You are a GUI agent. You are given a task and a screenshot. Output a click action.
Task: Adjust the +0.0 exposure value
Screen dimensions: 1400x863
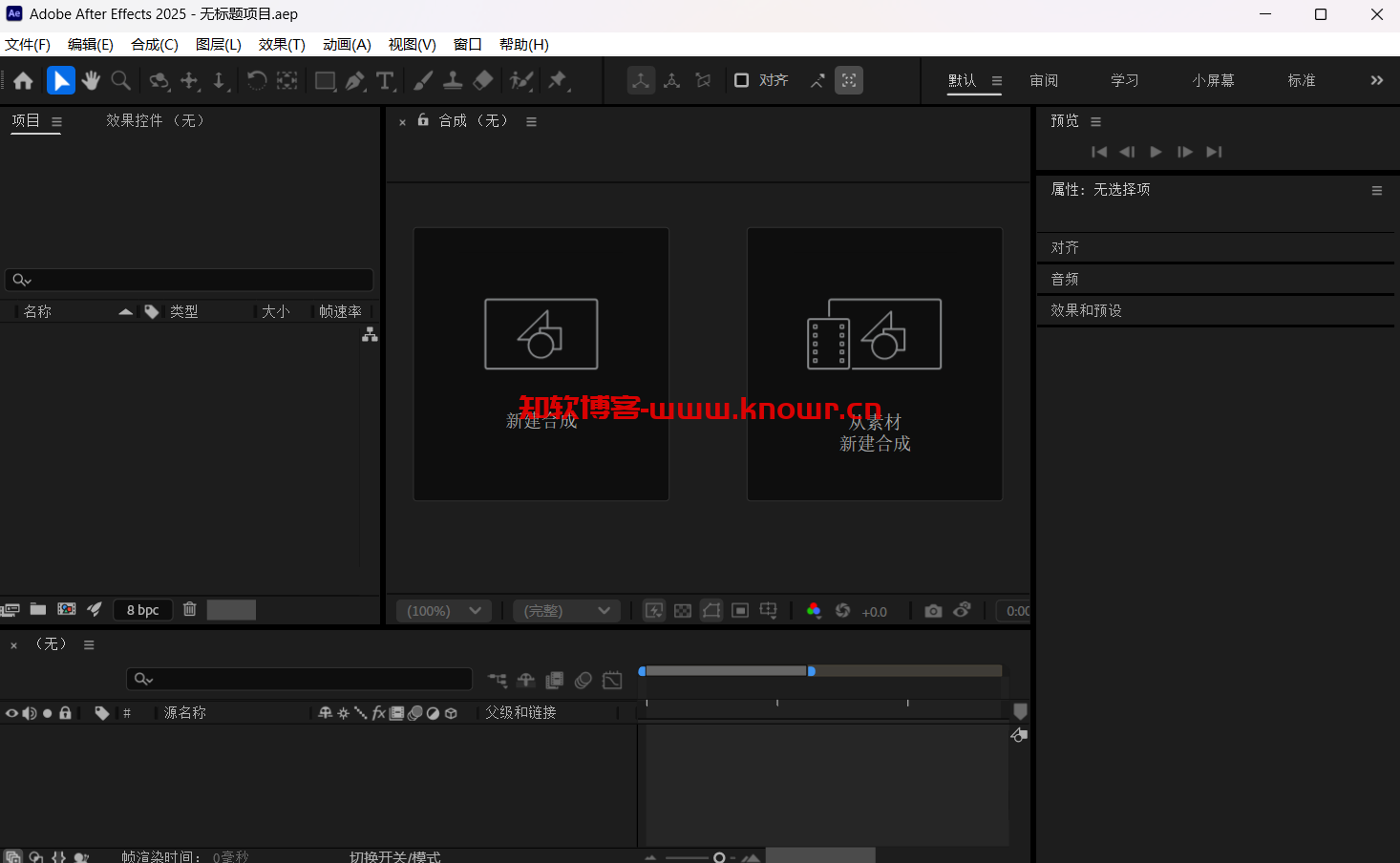click(x=875, y=612)
